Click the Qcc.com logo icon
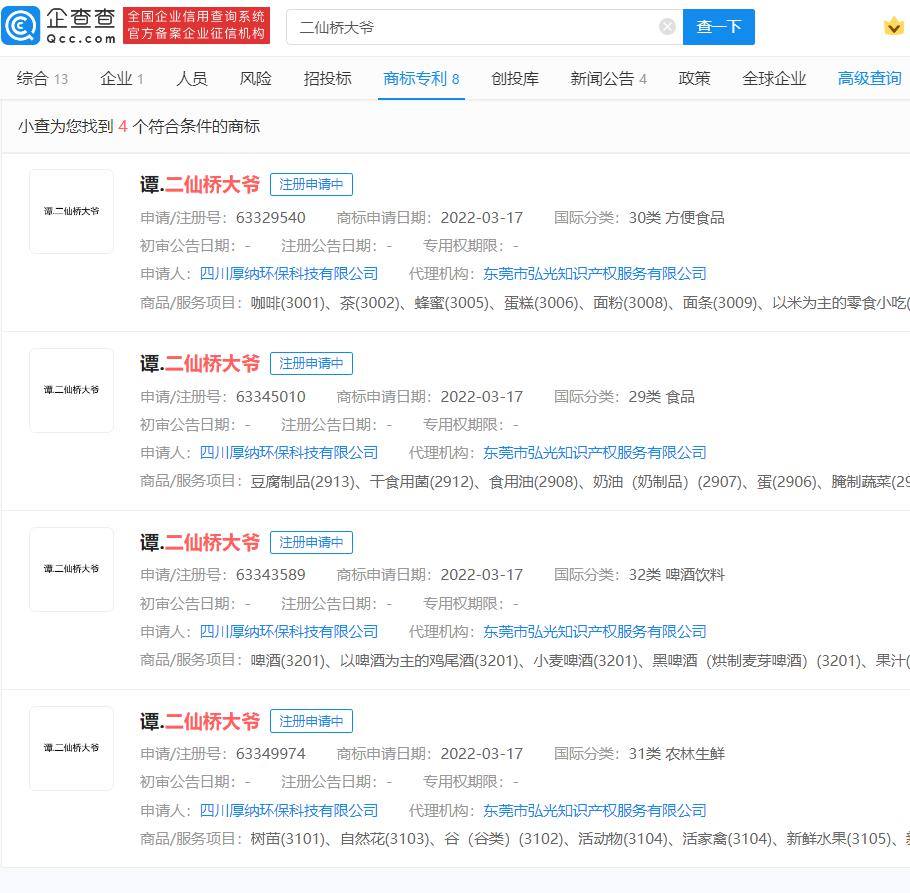The width and height of the screenshot is (910, 893). tap(21, 26)
